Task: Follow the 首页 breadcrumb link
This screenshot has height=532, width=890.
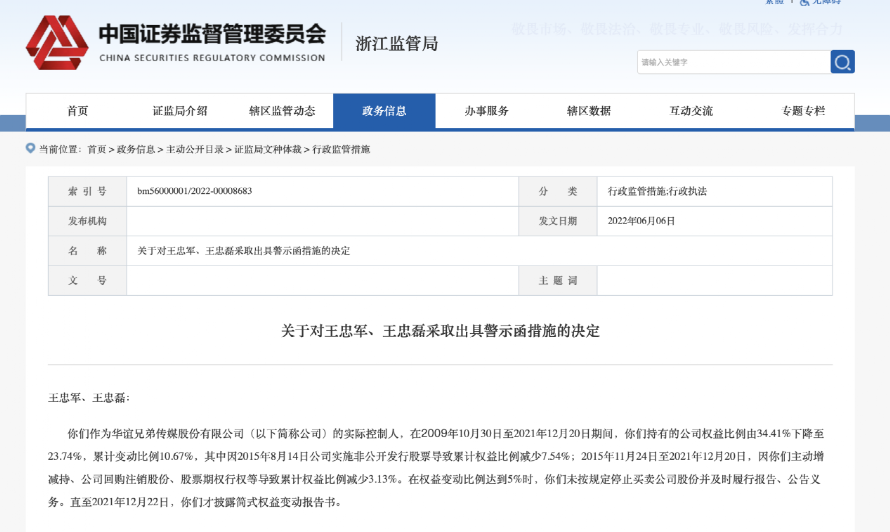Action: pyautogui.click(x=96, y=149)
